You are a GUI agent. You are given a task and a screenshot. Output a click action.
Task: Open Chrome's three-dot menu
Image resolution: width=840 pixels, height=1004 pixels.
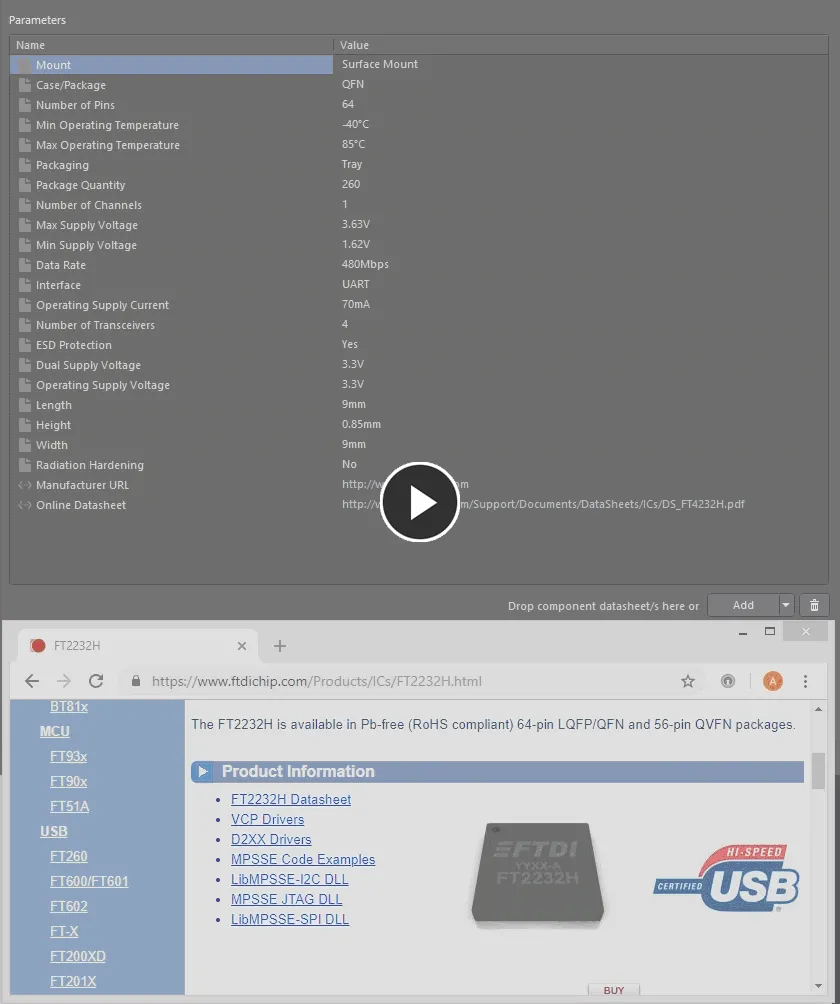tap(805, 681)
